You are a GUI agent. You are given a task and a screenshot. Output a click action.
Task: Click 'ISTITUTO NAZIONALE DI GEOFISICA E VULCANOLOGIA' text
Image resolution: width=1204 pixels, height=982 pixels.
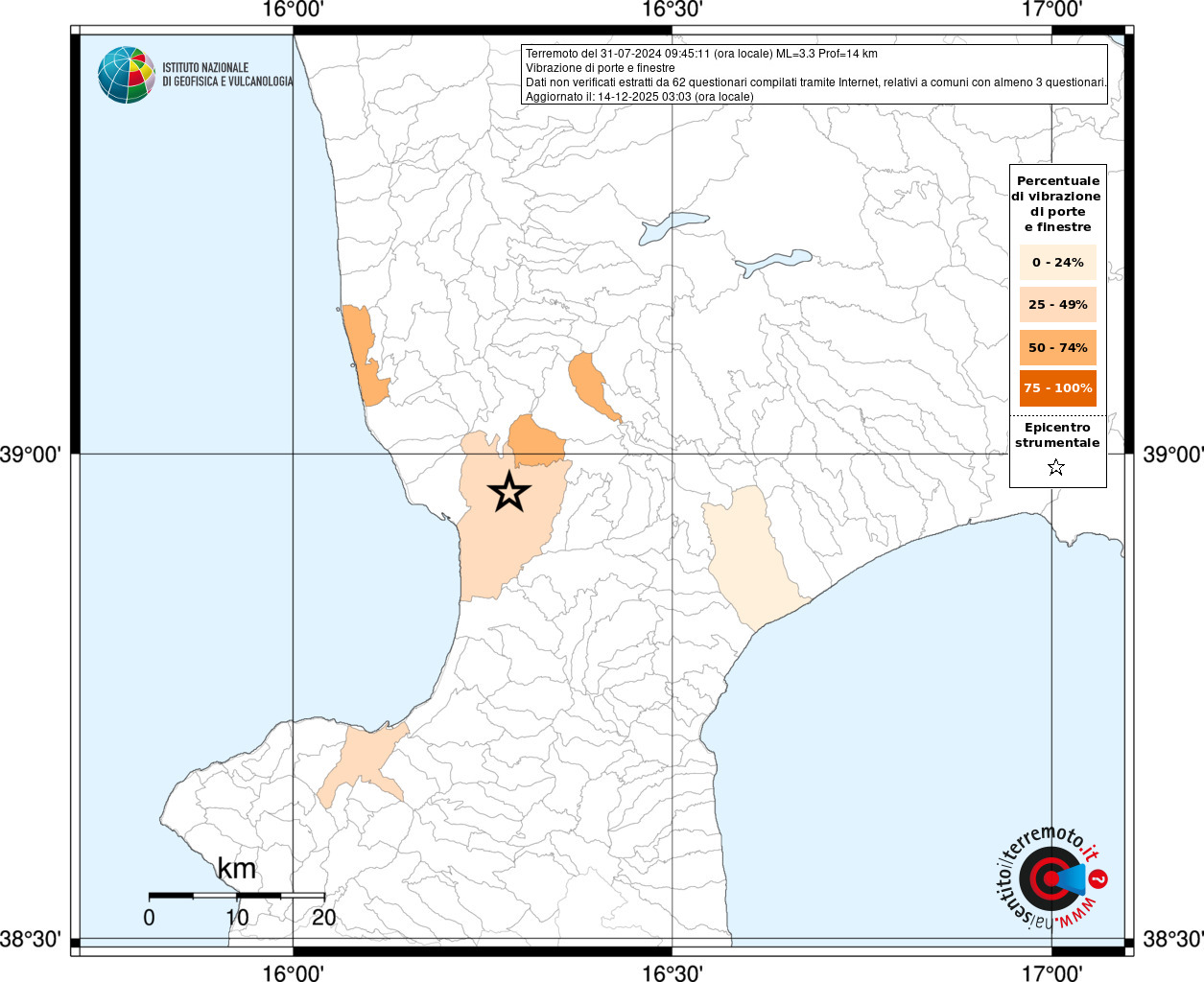coord(227,75)
